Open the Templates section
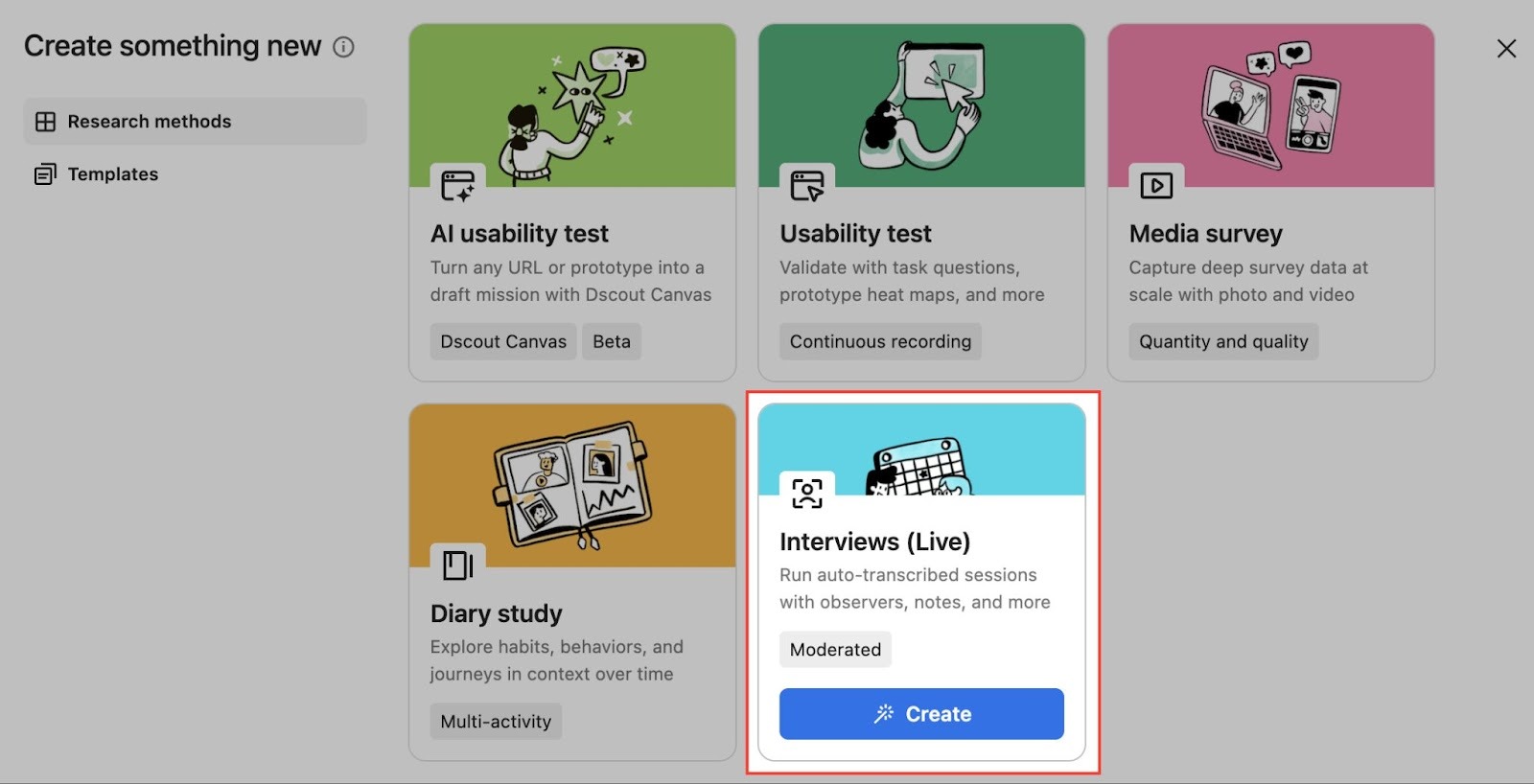This screenshot has height=784, width=1534. [x=112, y=174]
